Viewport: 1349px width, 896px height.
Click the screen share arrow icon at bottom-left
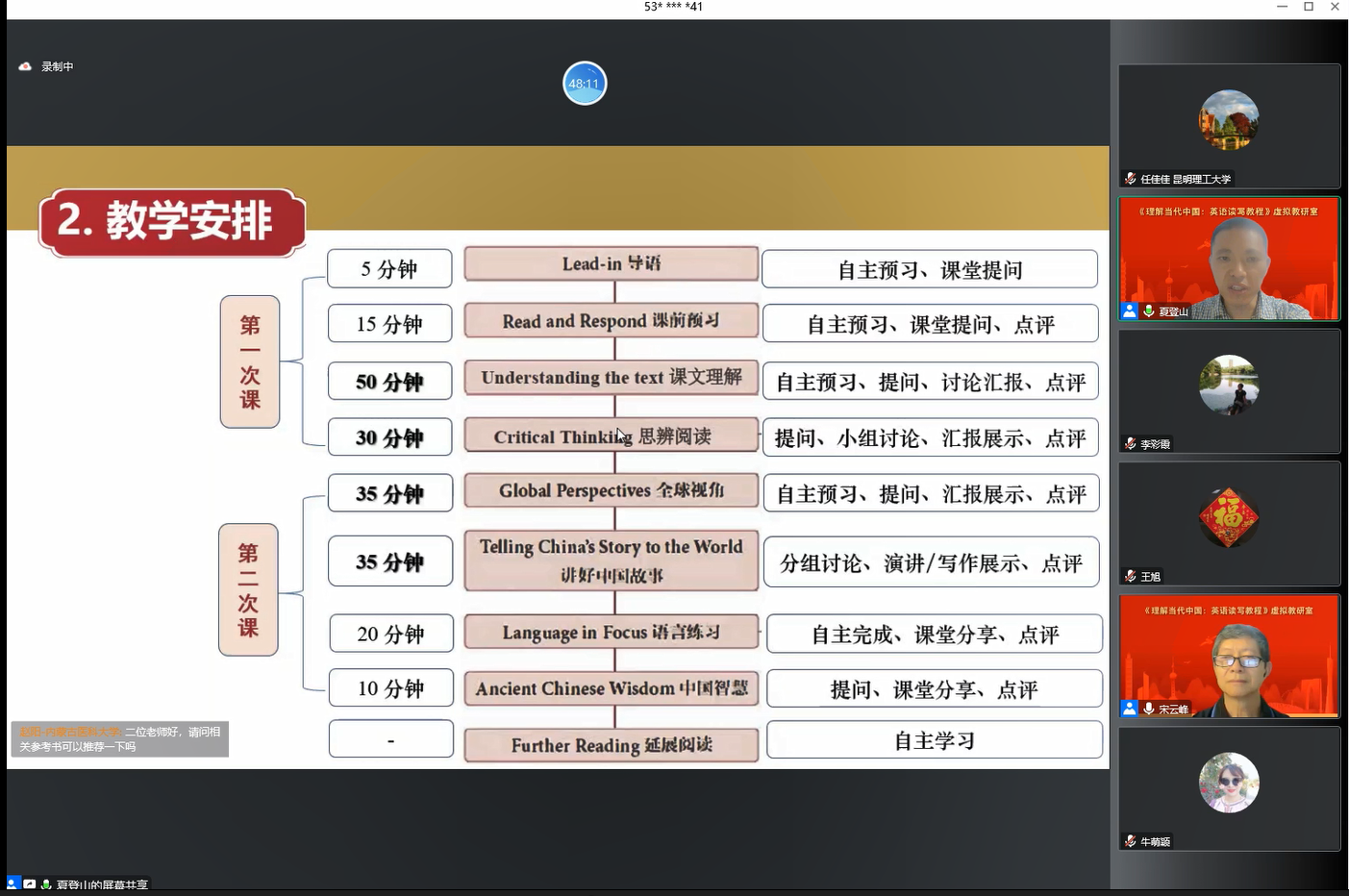(x=30, y=884)
